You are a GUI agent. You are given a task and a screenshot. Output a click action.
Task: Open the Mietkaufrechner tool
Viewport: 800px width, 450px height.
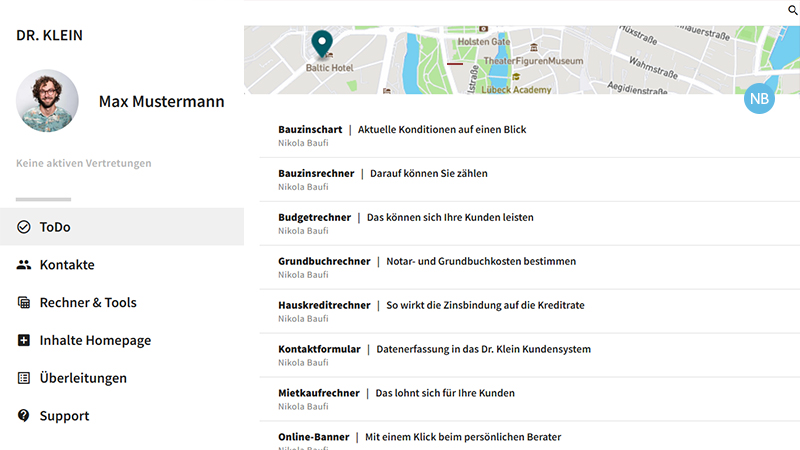(x=318, y=393)
